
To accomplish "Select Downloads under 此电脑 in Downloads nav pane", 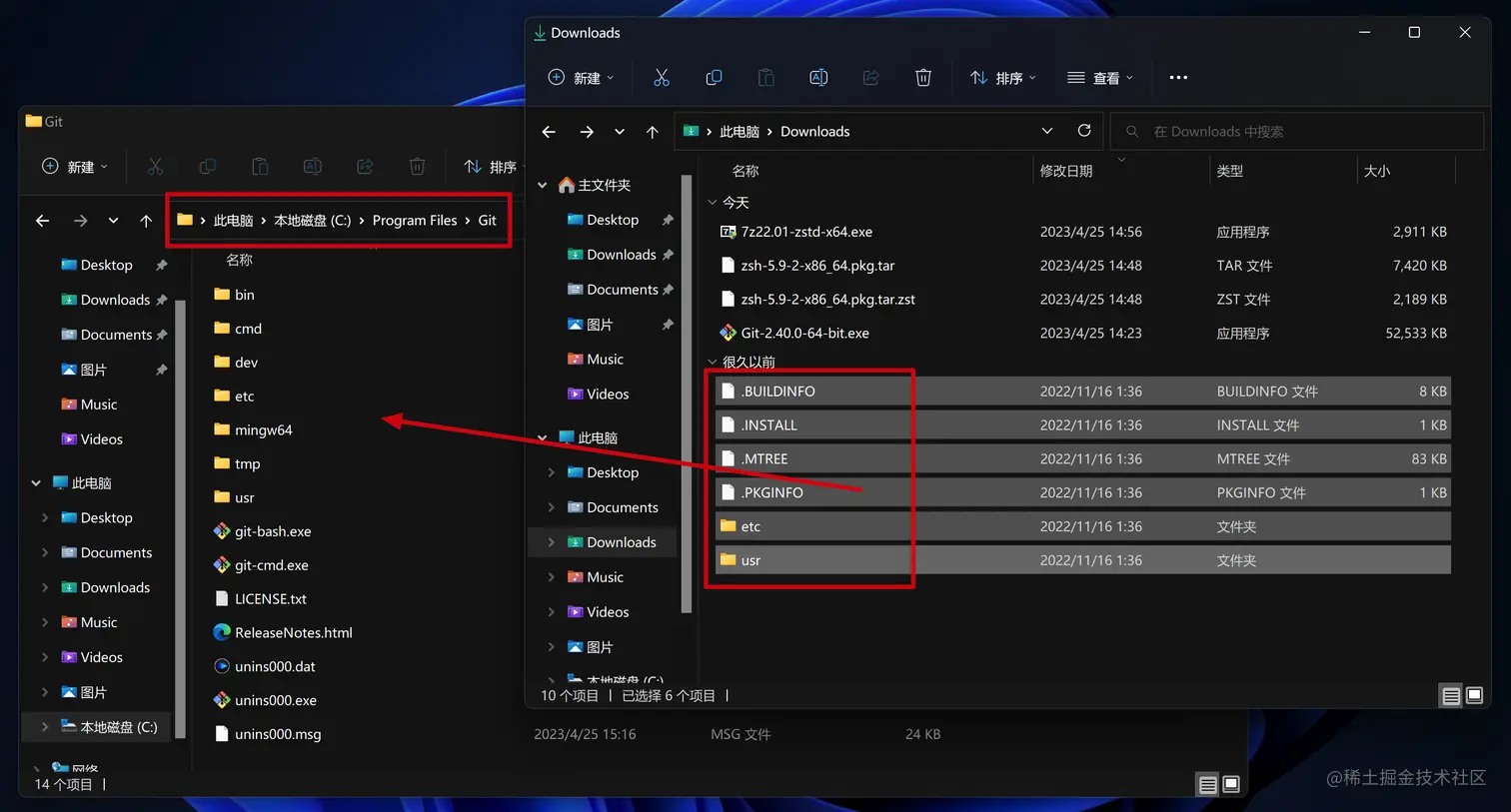I will 603,542.
